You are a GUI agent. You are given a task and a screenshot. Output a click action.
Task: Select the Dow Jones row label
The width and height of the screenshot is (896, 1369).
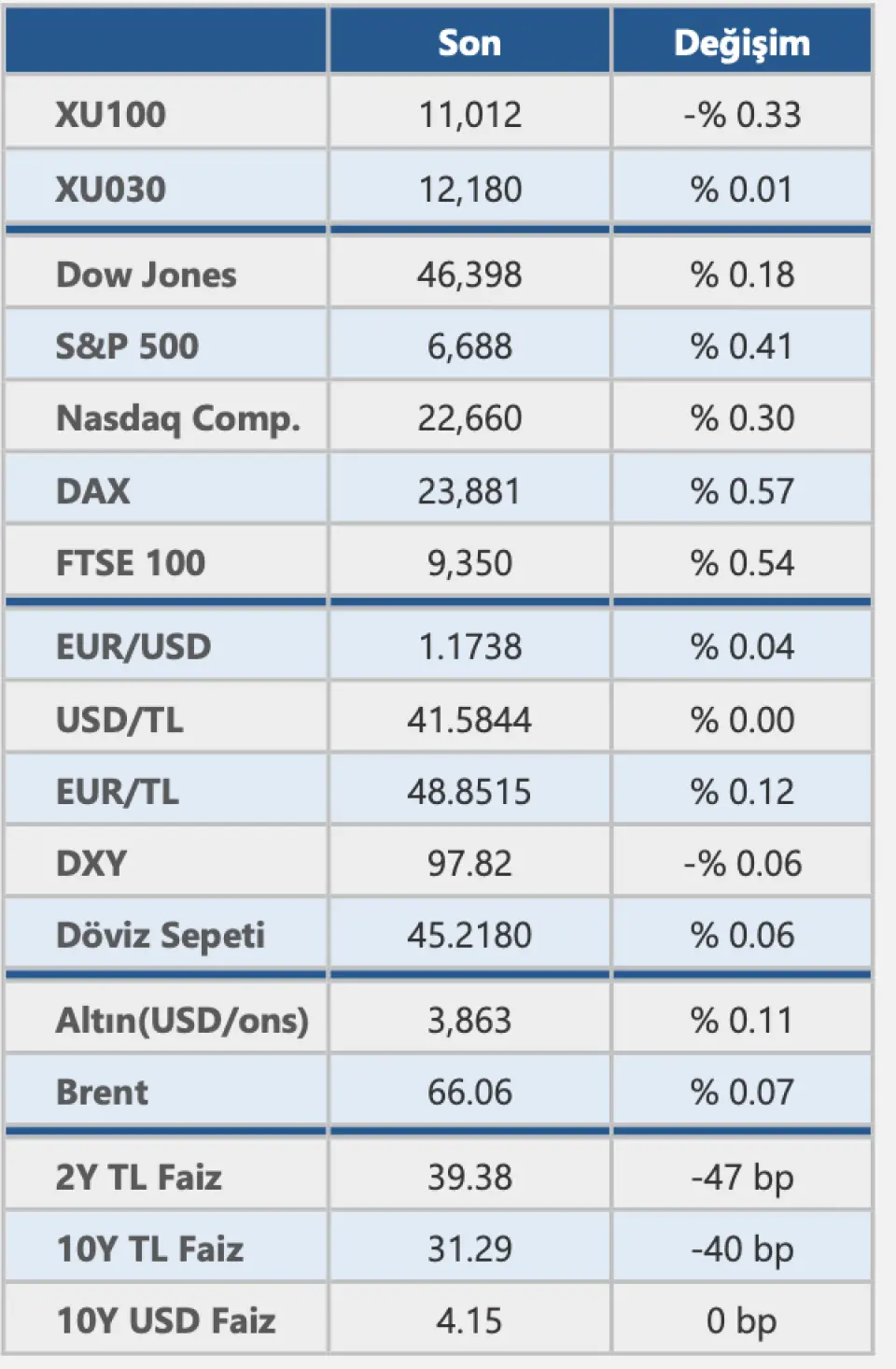tap(147, 275)
